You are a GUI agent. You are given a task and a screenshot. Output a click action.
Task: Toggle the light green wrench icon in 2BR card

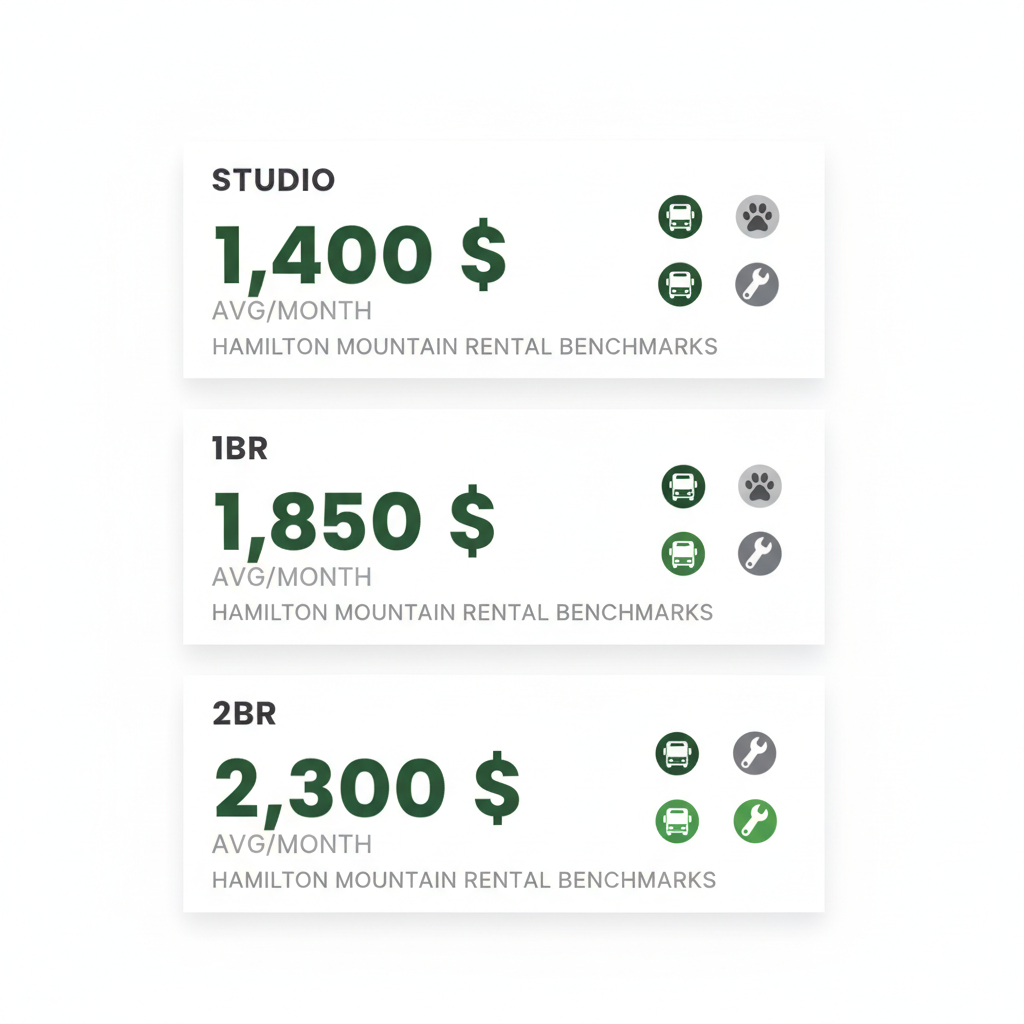pos(754,821)
